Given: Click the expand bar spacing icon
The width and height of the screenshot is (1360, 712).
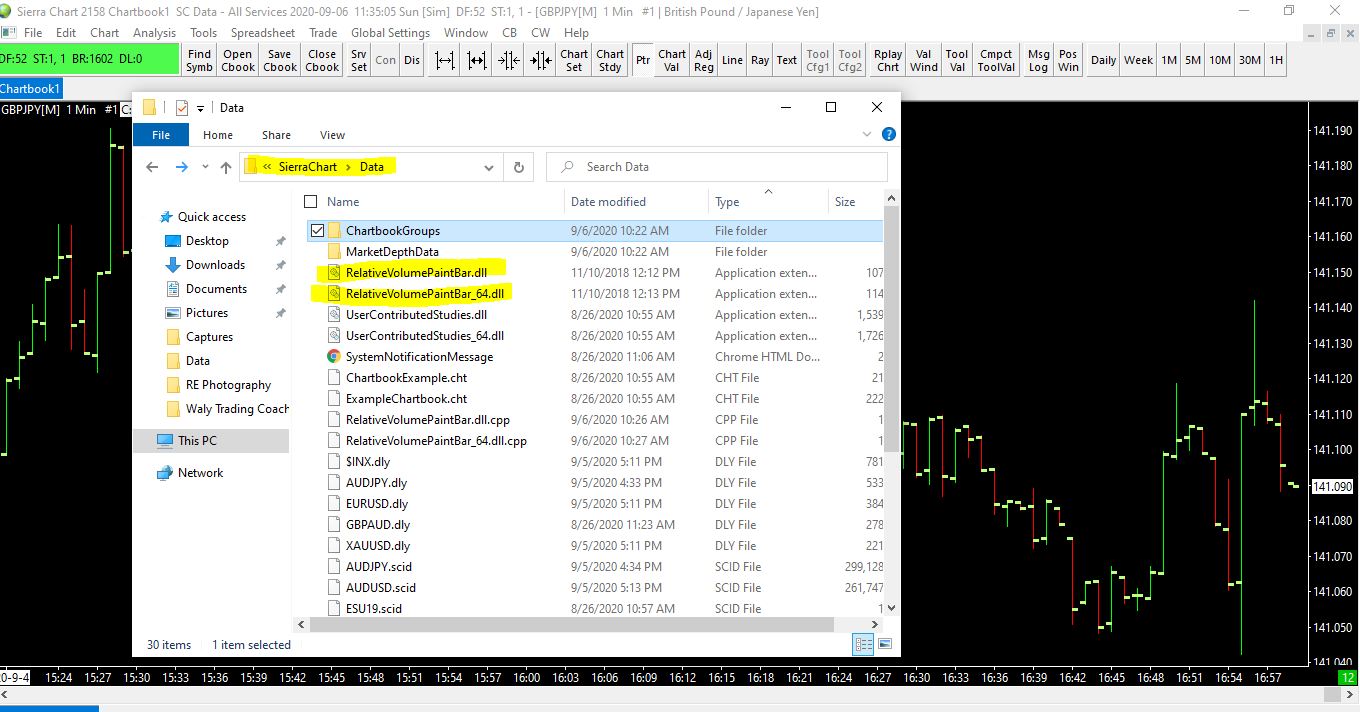Looking at the screenshot, I should pos(445,60).
